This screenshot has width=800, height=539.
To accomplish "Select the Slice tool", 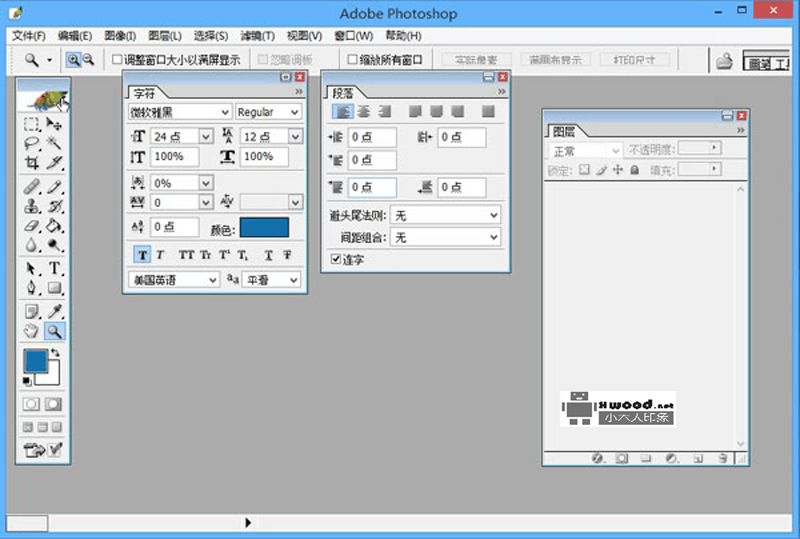I will point(54,163).
